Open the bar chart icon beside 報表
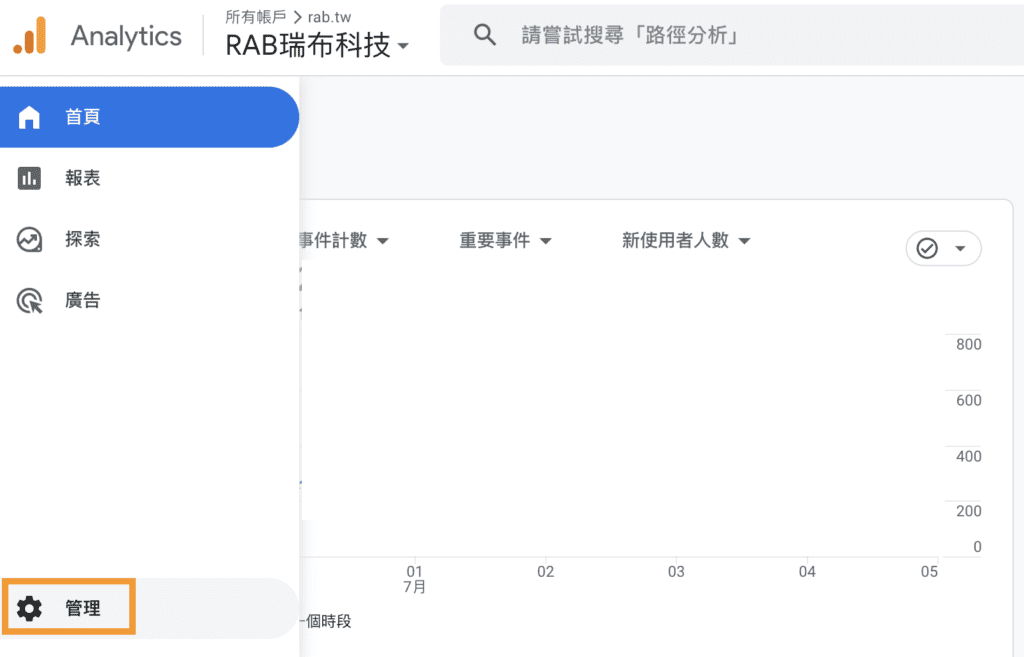The height and width of the screenshot is (657, 1024). pyautogui.click(x=30, y=179)
